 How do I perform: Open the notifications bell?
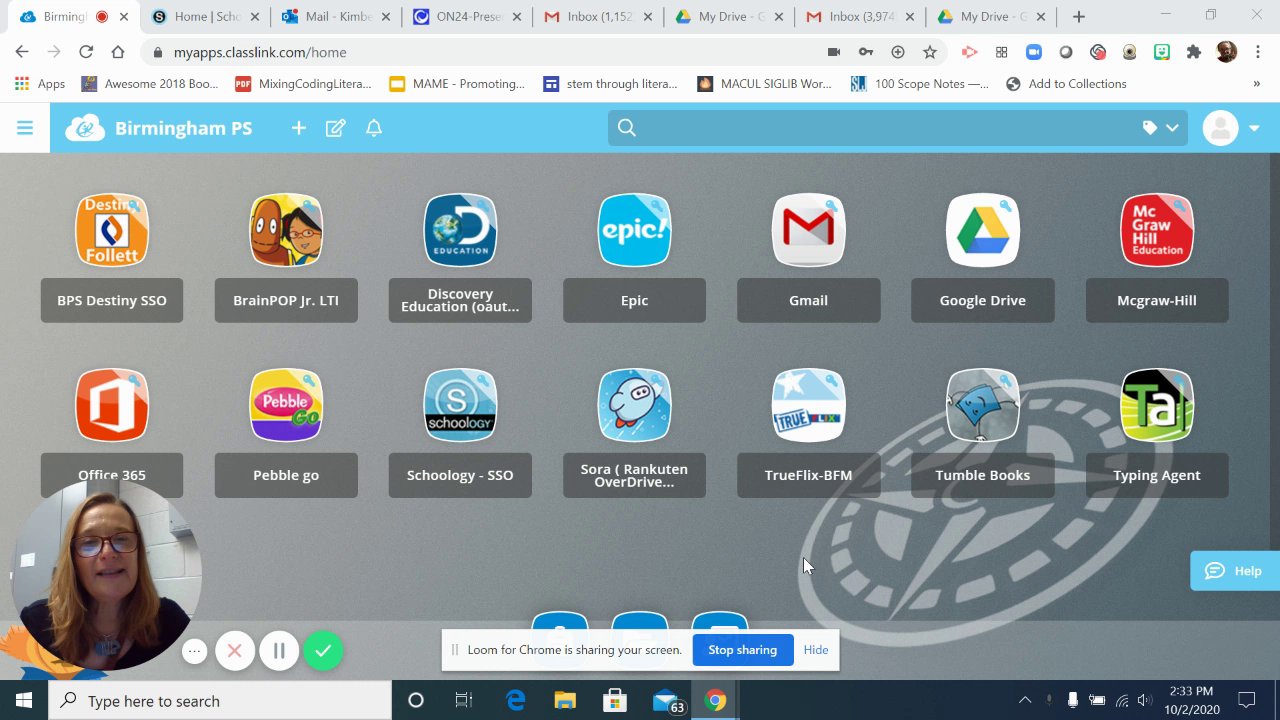tap(374, 128)
